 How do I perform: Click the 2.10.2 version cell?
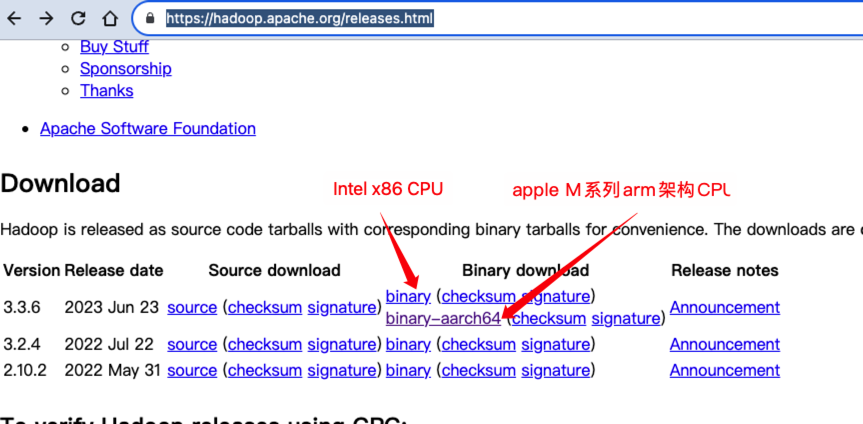[x=25, y=371]
